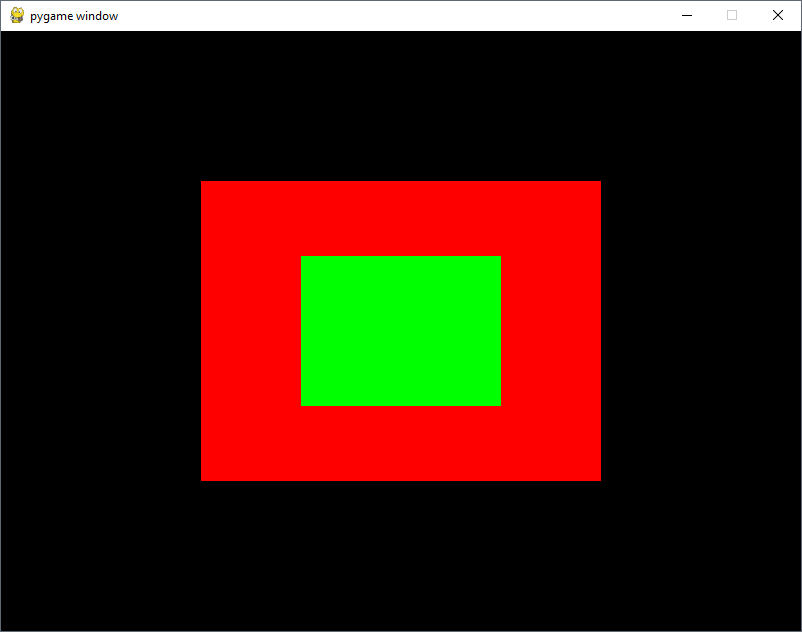This screenshot has width=802, height=632.
Task: Click the disabled maximize button
Action: (732, 15)
